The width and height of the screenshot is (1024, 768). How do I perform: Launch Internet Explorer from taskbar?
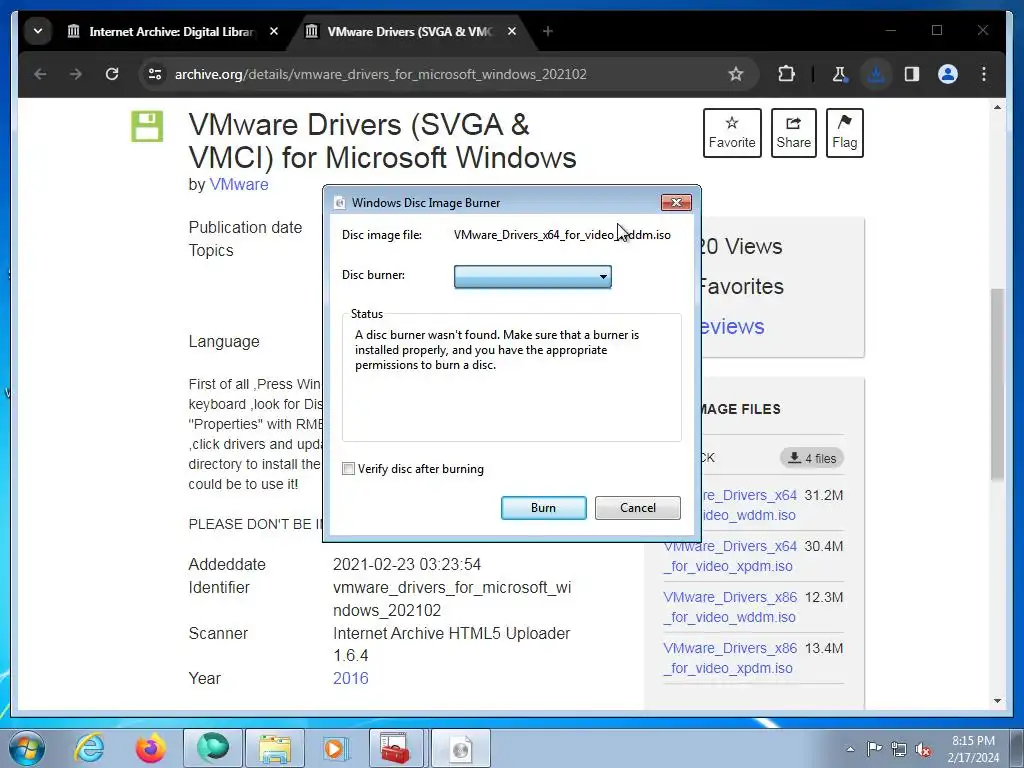(89, 748)
